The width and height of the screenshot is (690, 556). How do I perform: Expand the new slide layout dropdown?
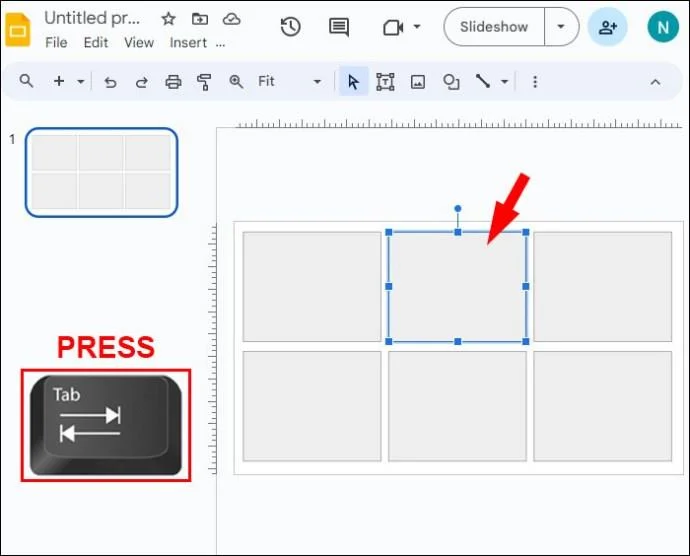coord(81,81)
